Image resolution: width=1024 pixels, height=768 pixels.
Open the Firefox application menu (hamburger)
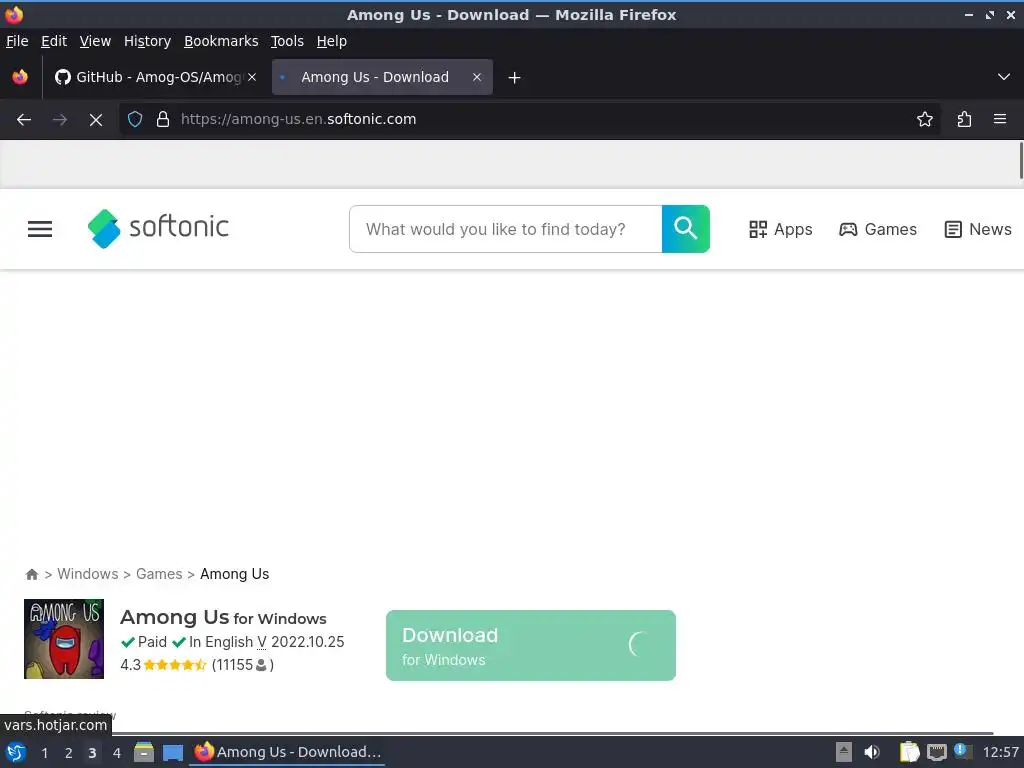[x=1000, y=120]
